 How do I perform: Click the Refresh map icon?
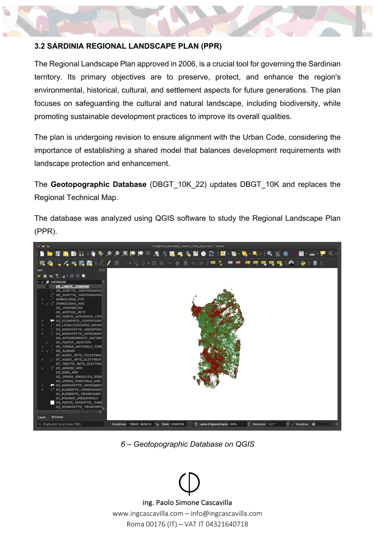(x=212, y=254)
